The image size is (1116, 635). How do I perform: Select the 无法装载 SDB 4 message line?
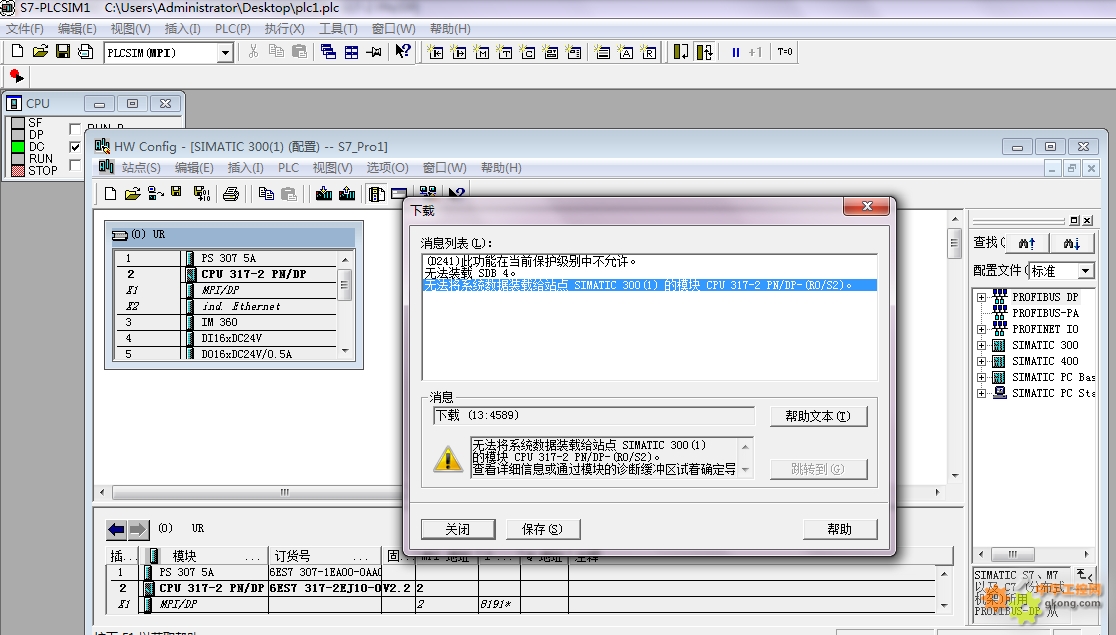[x=470, y=273]
